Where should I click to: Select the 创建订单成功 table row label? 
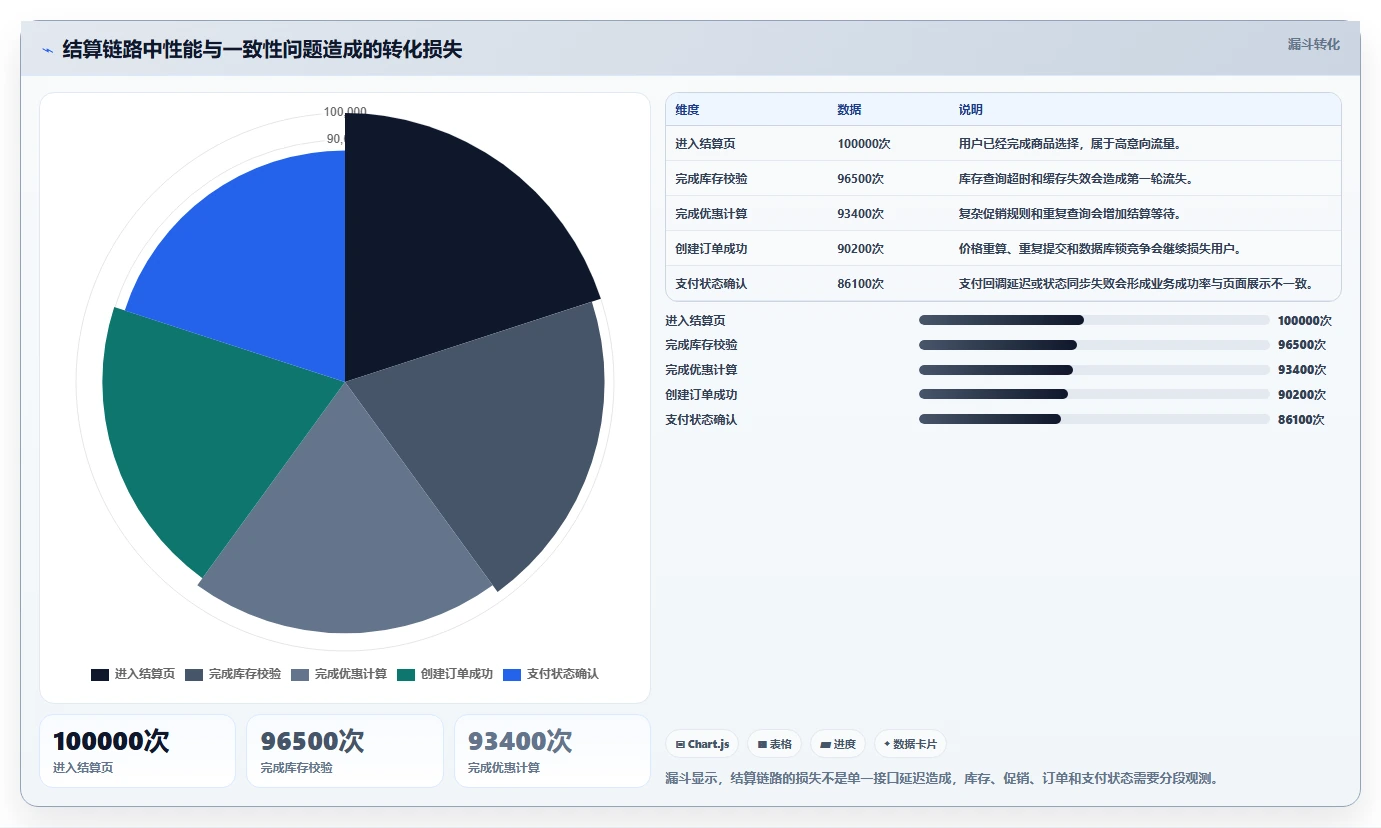click(x=711, y=249)
